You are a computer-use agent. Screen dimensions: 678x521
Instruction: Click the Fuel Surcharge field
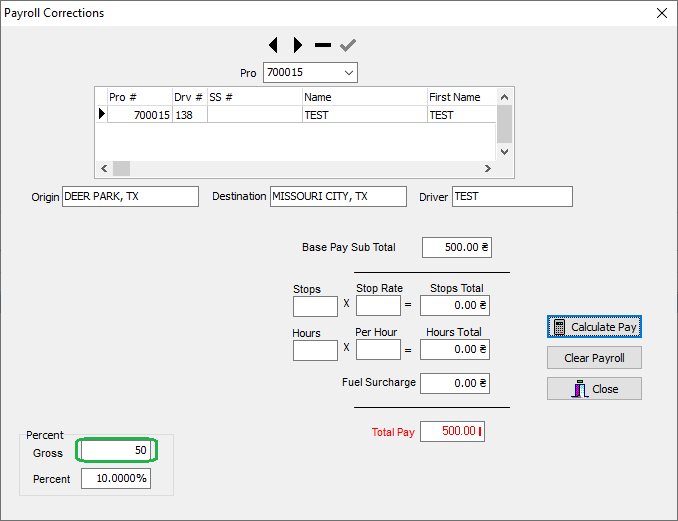[455, 383]
